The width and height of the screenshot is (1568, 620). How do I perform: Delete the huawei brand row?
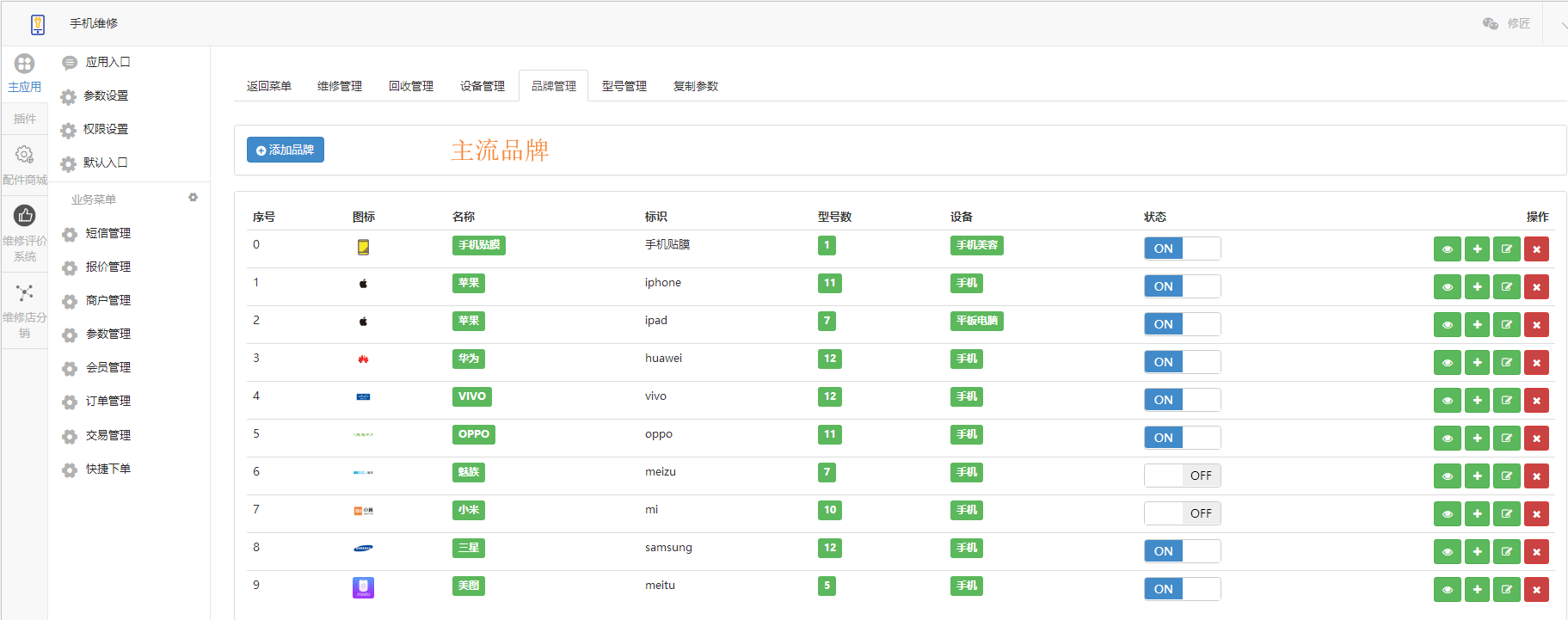(x=1536, y=363)
